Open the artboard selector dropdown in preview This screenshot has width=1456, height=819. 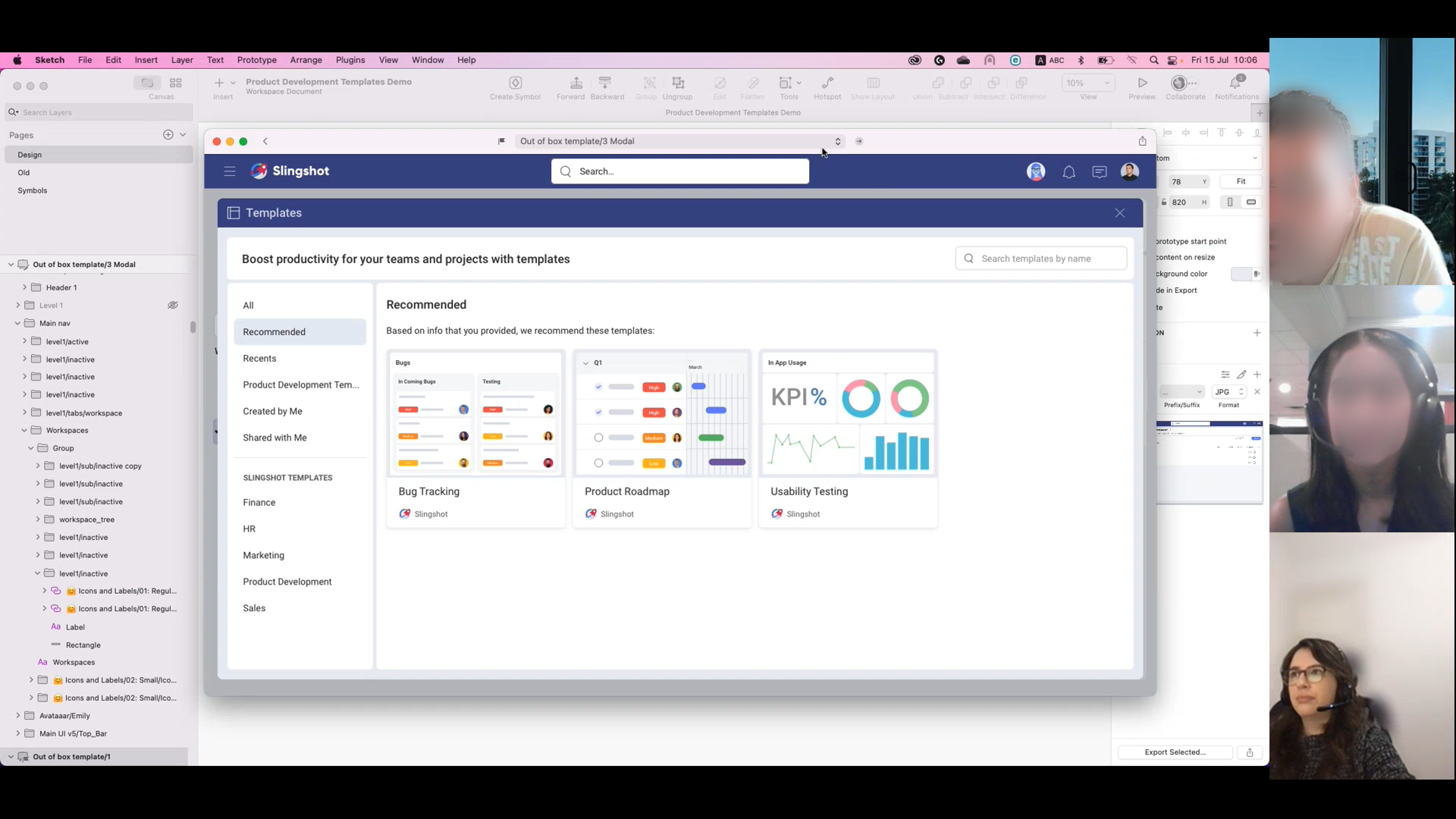click(679, 141)
